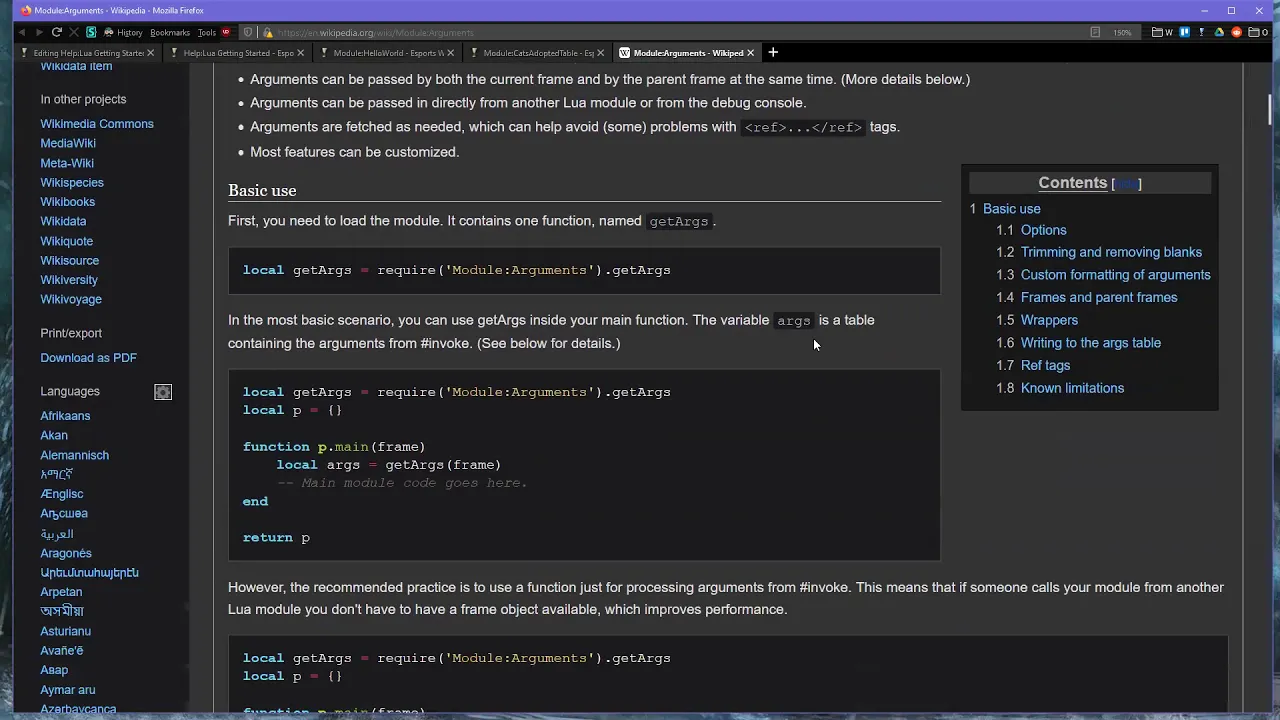Go back with the browser back arrow
This screenshot has width=1280, height=720.
[22, 32]
